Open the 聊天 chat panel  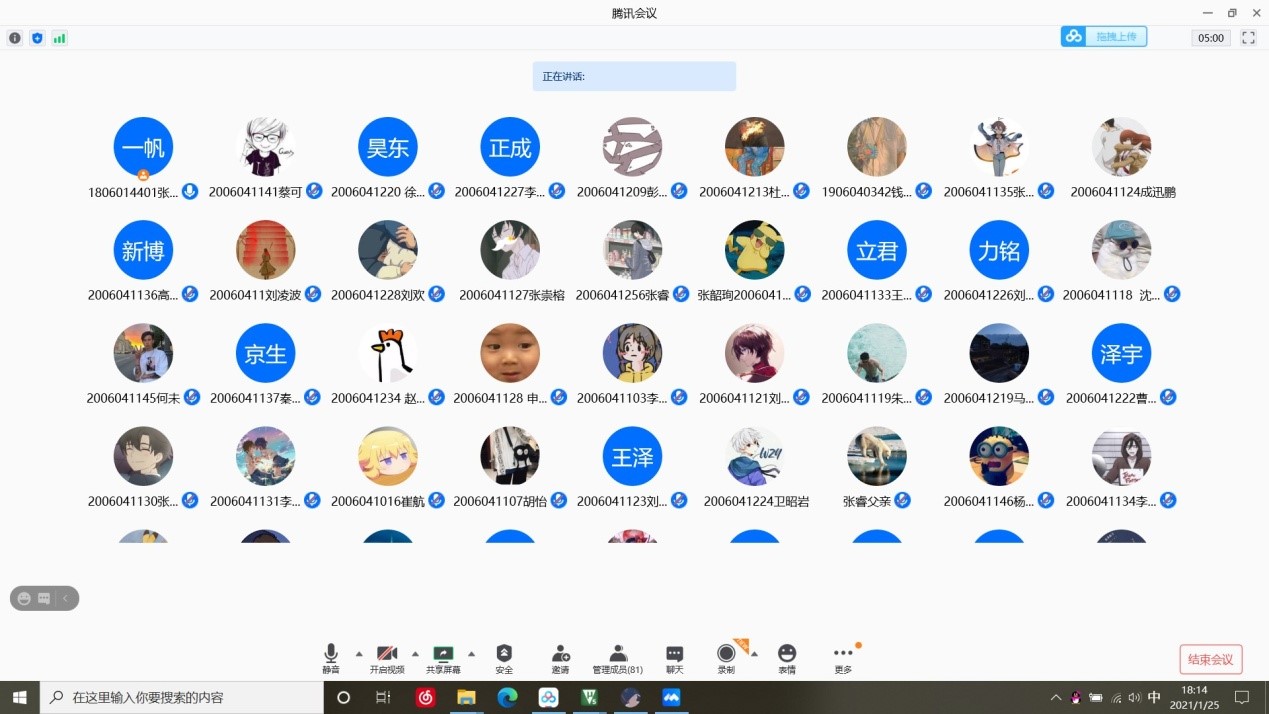coord(675,658)
